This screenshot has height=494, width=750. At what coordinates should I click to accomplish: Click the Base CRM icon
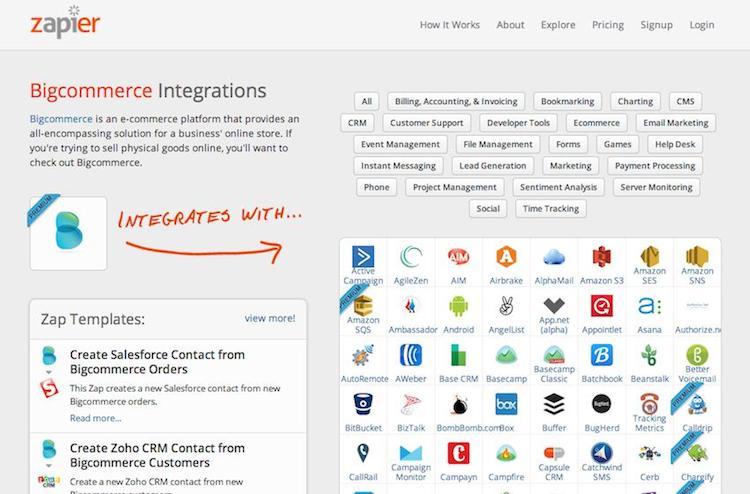(x=458, y=355)
